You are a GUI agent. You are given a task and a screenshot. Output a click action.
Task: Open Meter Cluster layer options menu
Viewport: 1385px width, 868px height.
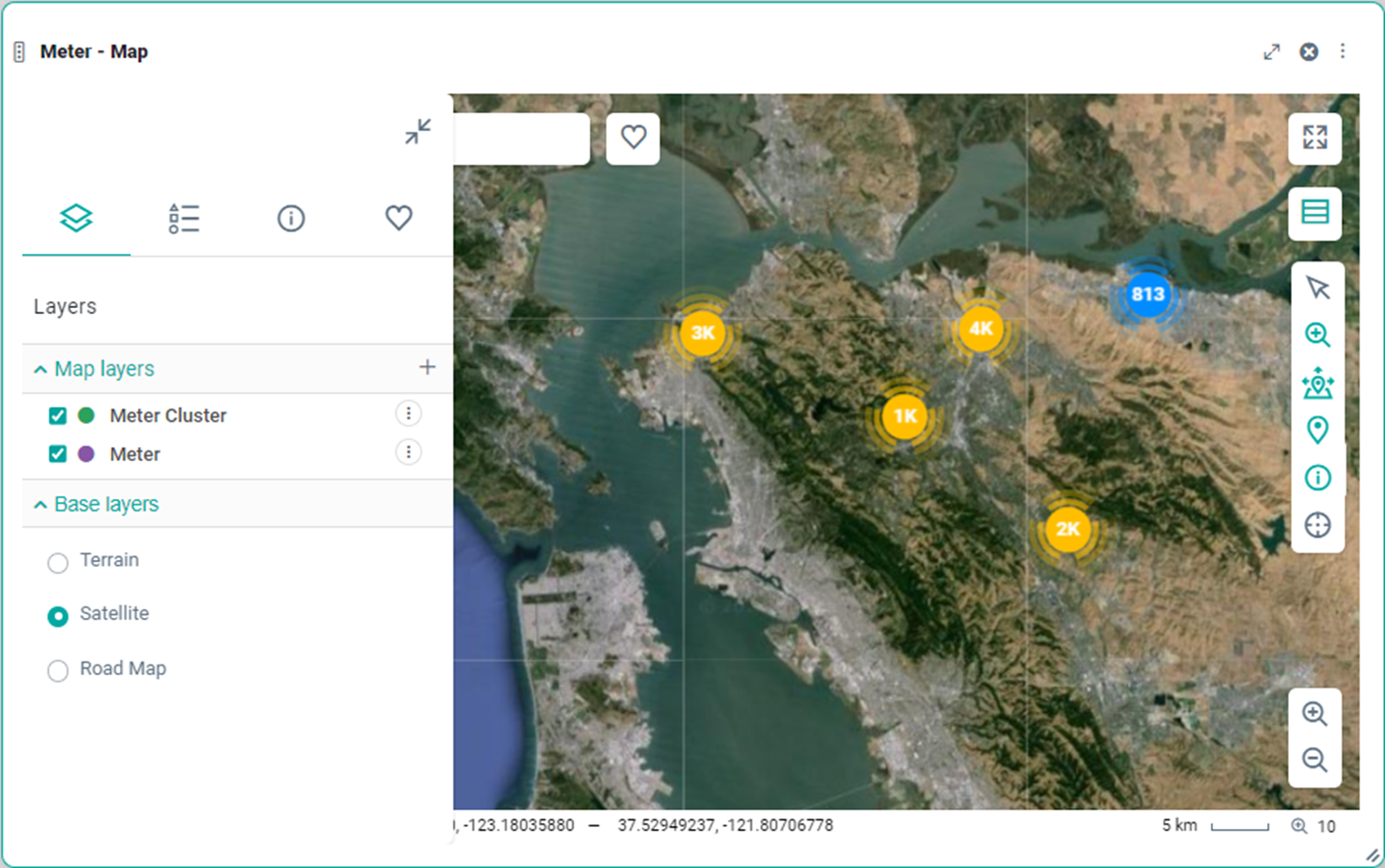[x=408, y=414]
